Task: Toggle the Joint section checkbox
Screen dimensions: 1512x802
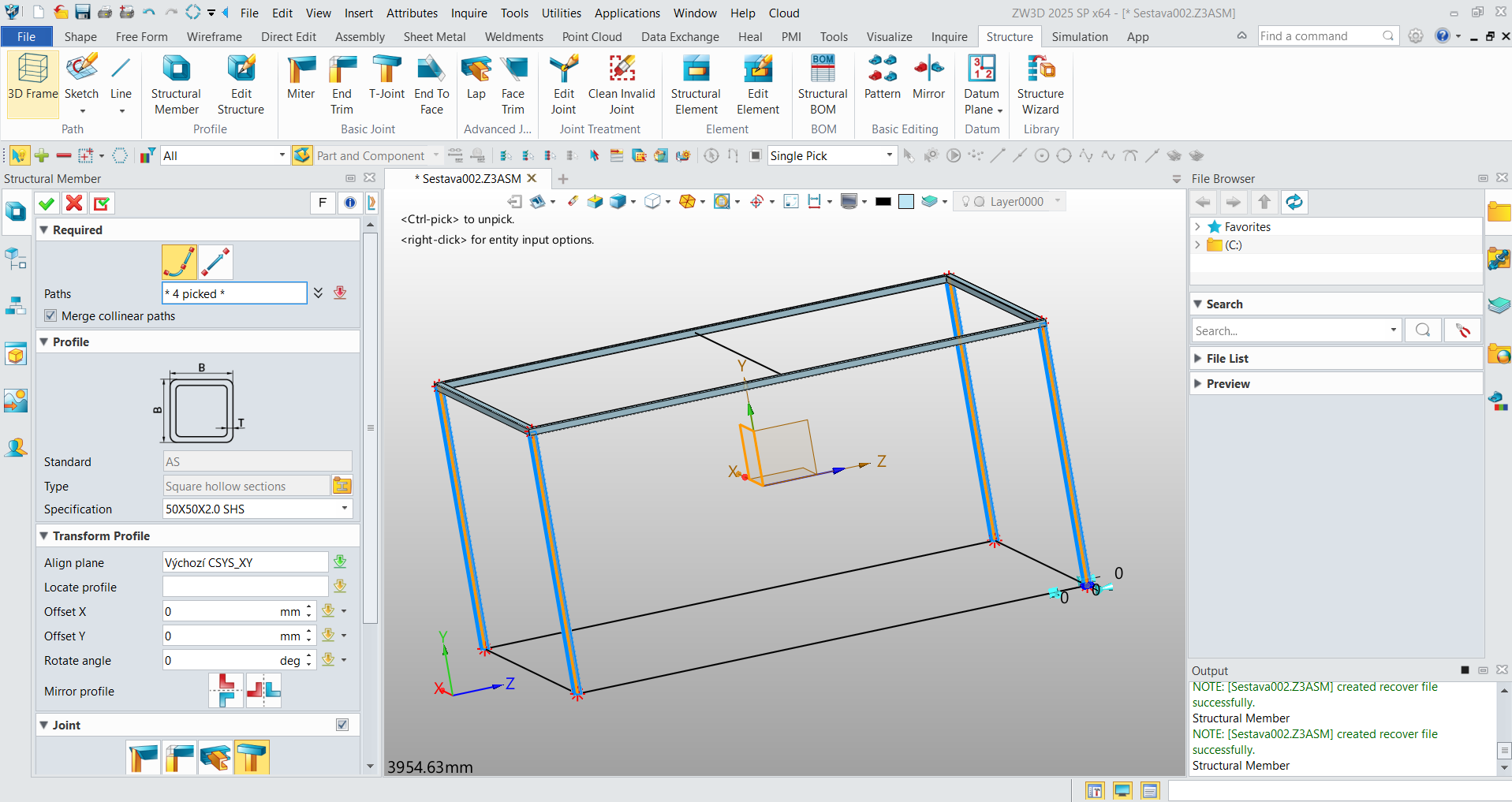Action: (x=342, y=725)
